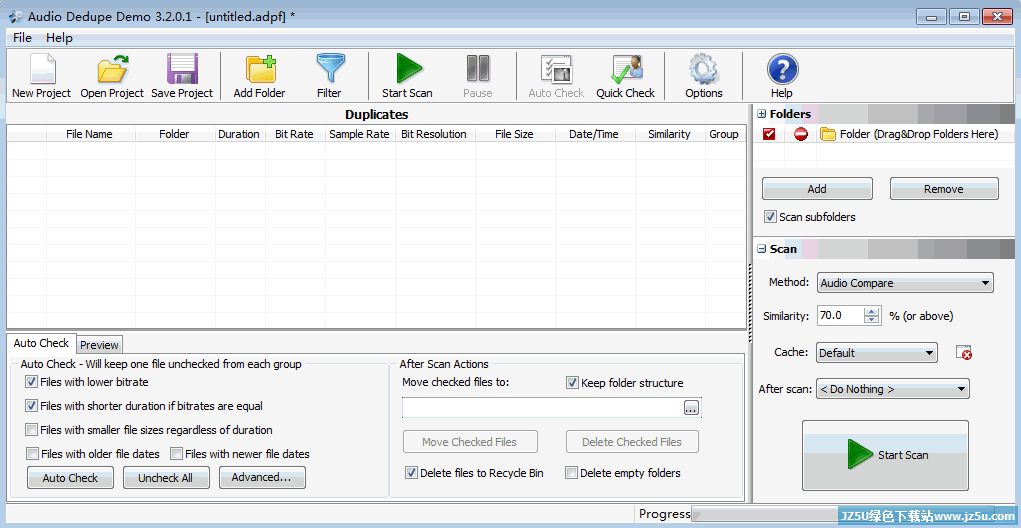Enable Files with smaller file sizes option

coord(31,430)
